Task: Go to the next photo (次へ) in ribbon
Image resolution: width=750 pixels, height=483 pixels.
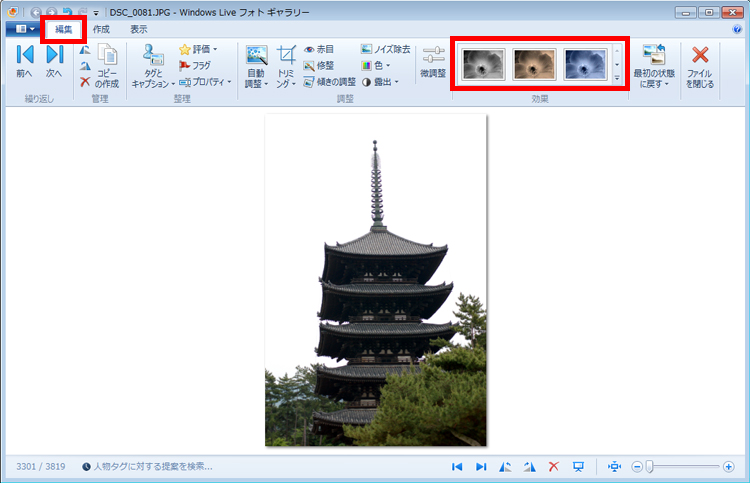Action: click(x=54, y=61)
